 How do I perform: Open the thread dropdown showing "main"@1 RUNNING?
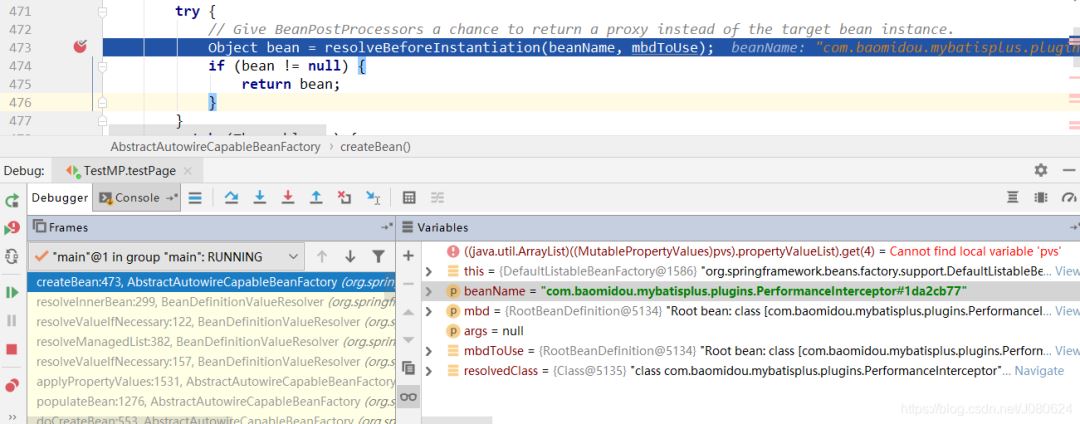[164, 257]
